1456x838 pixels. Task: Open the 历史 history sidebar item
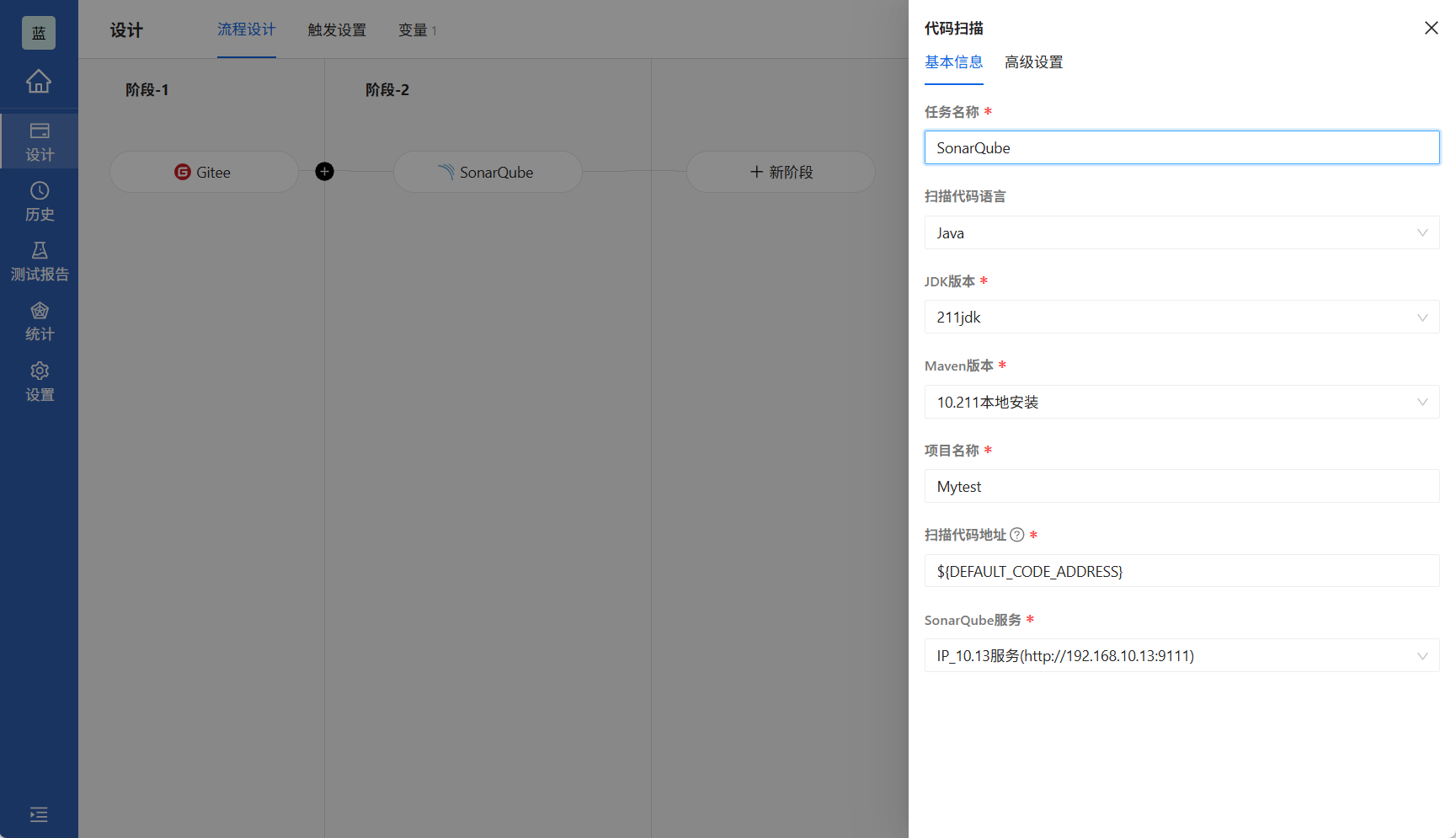pos(39,202)
